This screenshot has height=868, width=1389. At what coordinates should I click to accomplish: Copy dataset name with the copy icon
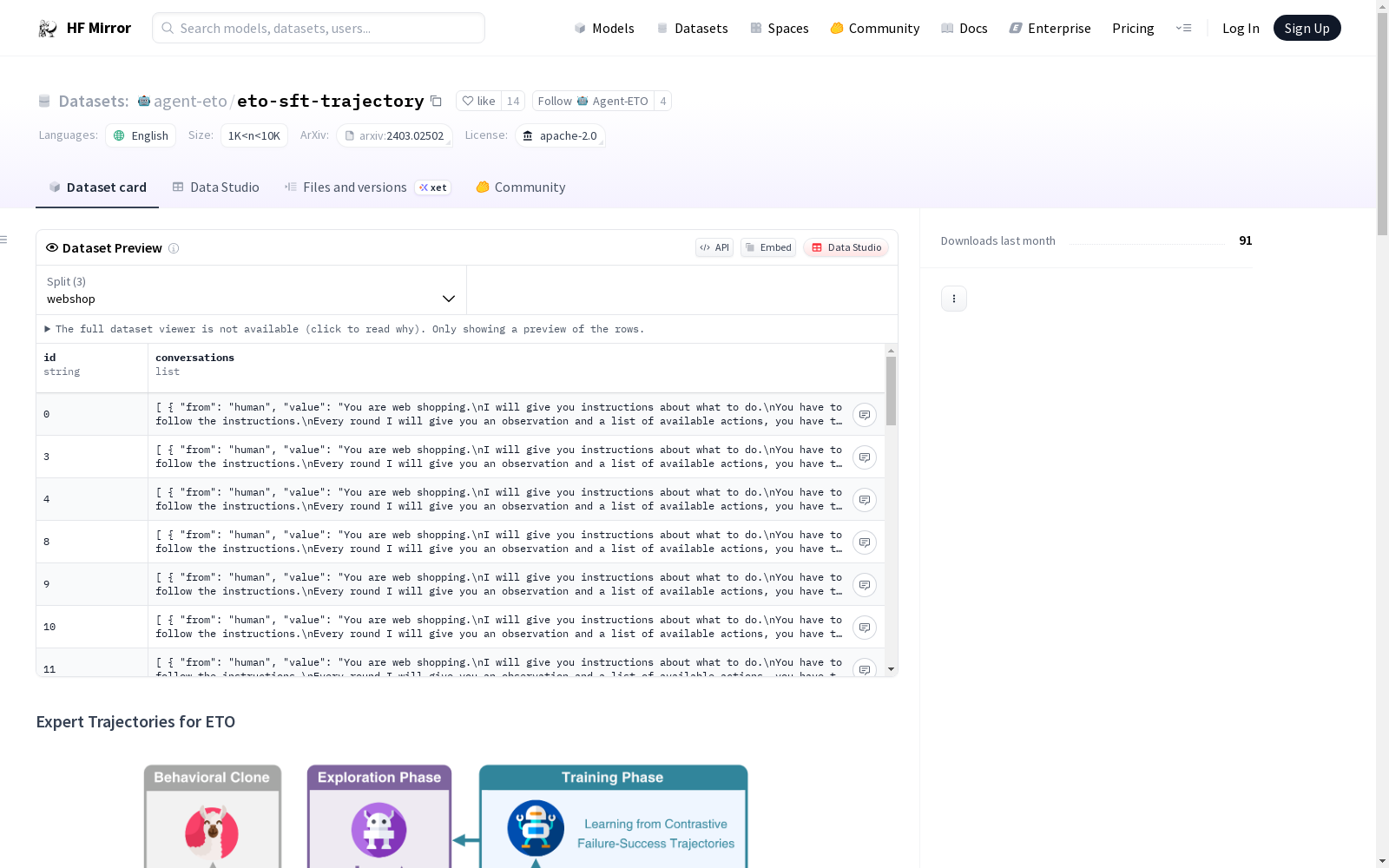(x=437, y=102)
